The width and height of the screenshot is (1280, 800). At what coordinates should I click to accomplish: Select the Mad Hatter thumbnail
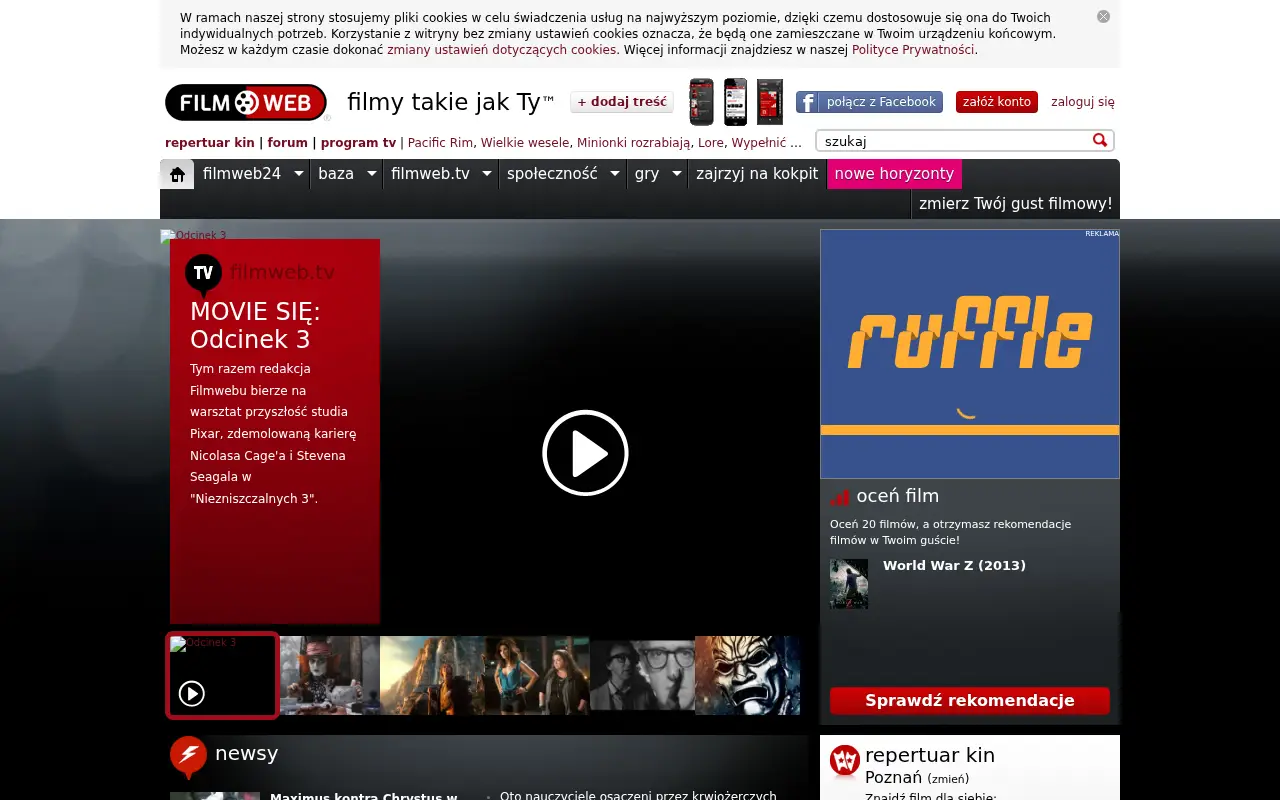(x=330, y=675)
